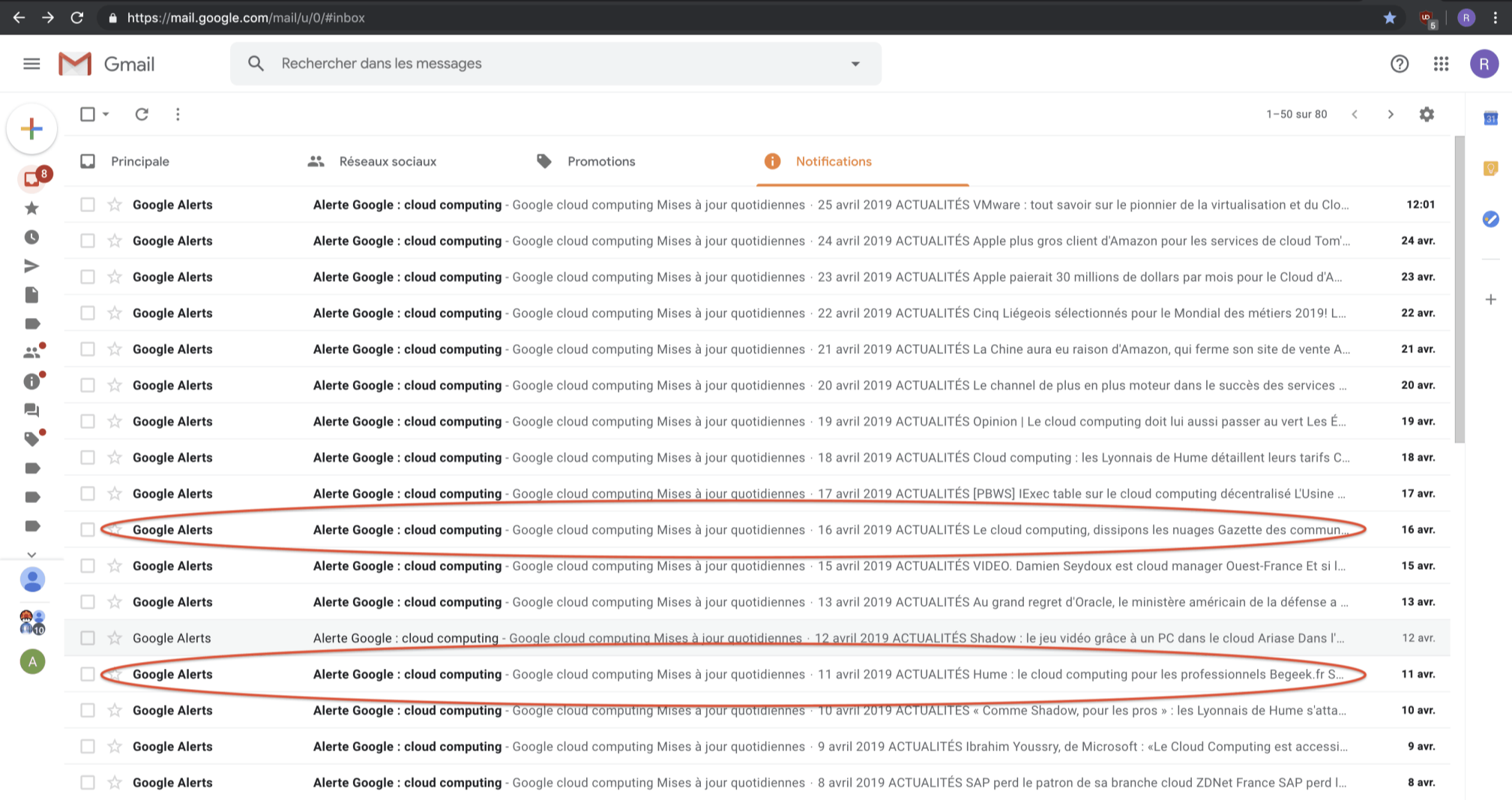This screenshot has height=800, width=1512.
Task: Tick the 19 avr. message checkbox
Action: pos(88,421)
